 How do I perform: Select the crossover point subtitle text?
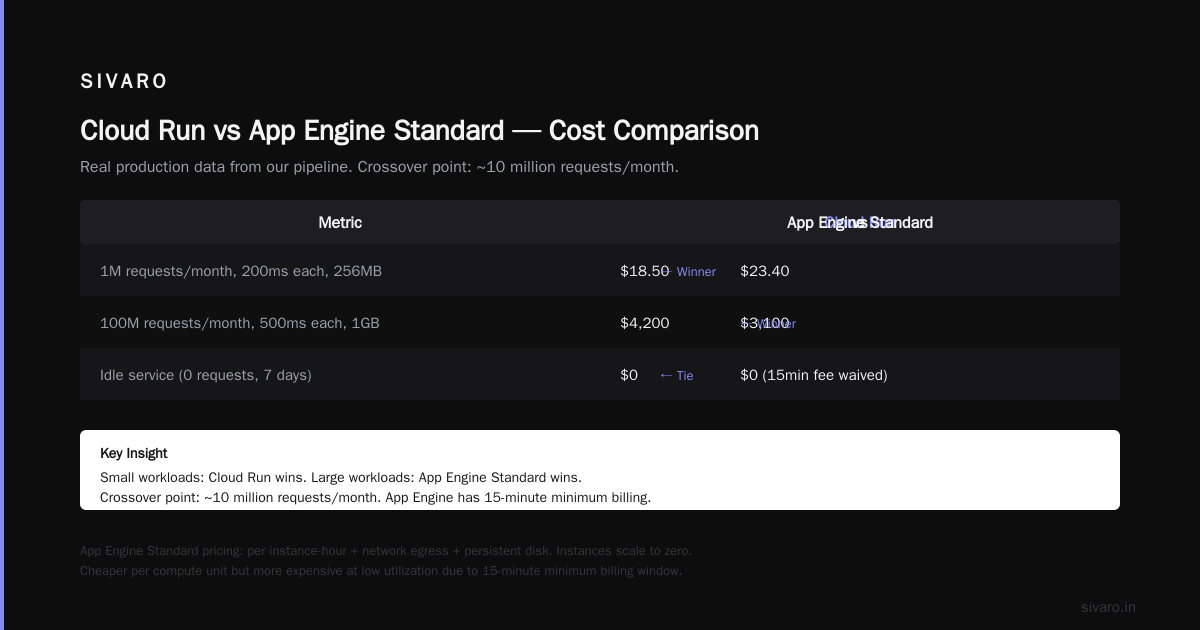379,167
